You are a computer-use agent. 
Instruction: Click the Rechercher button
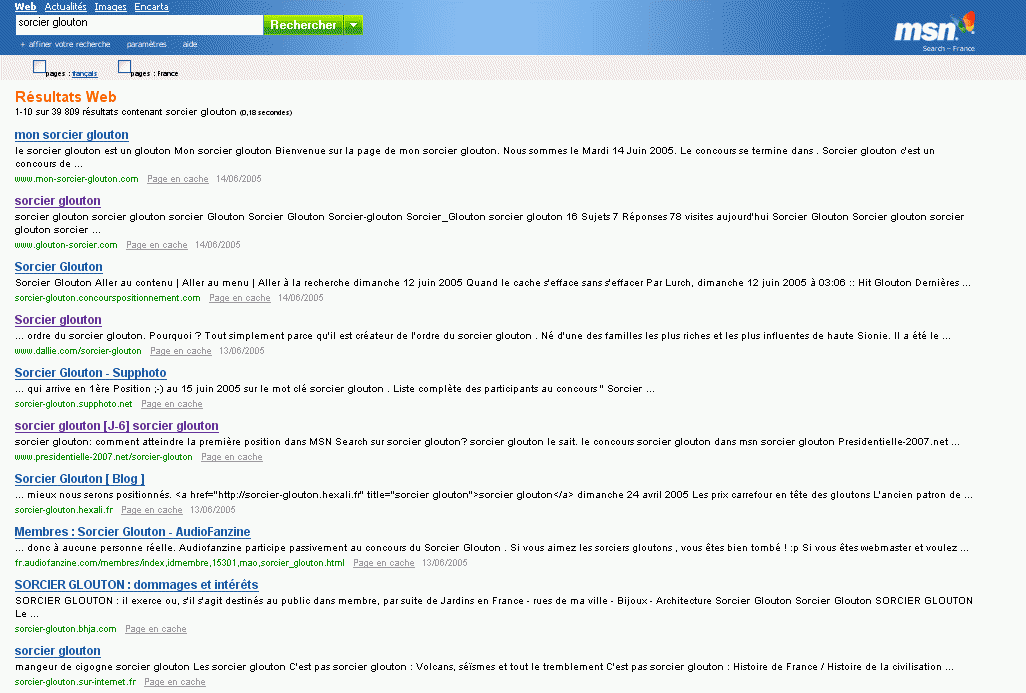point(305,23)
